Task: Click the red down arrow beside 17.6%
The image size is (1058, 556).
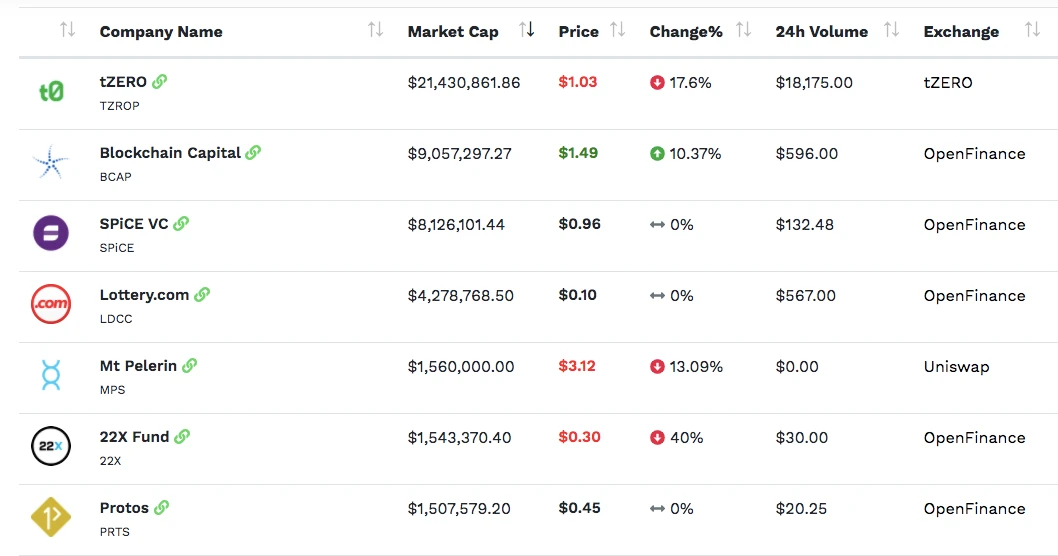Action: (x=657, y=82)
